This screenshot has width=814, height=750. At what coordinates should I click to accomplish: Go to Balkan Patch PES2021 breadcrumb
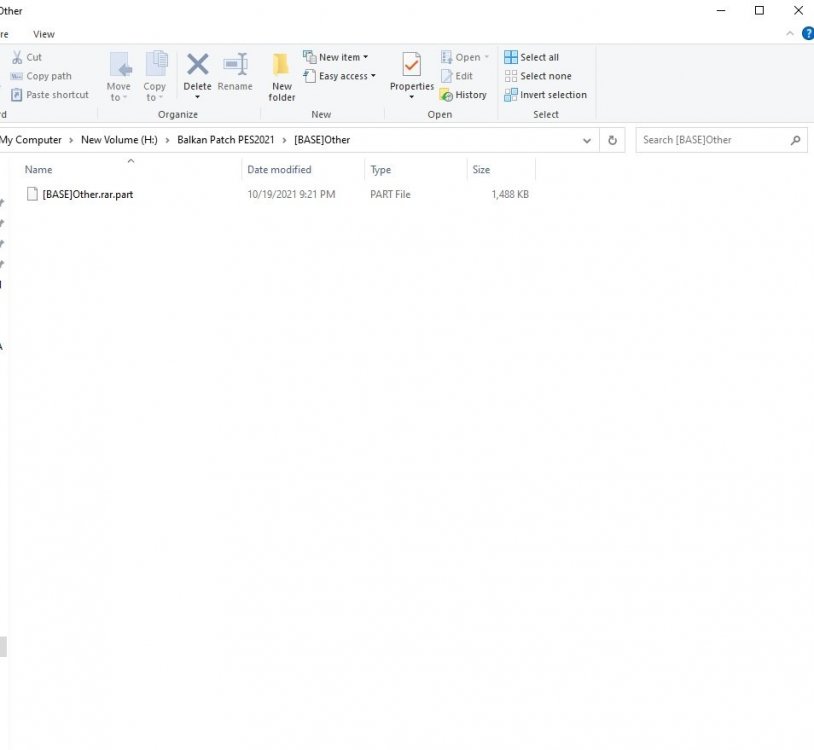click(x=225, y=140)
